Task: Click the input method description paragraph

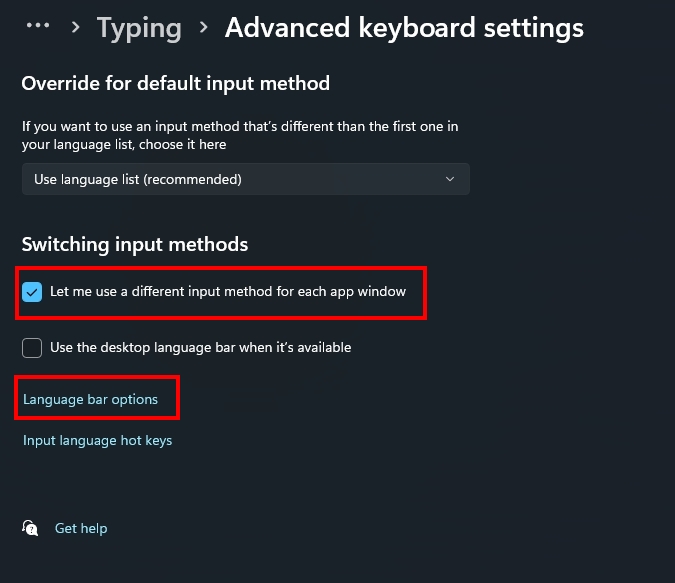Action: pyautogui.click(x=240, y=135)
